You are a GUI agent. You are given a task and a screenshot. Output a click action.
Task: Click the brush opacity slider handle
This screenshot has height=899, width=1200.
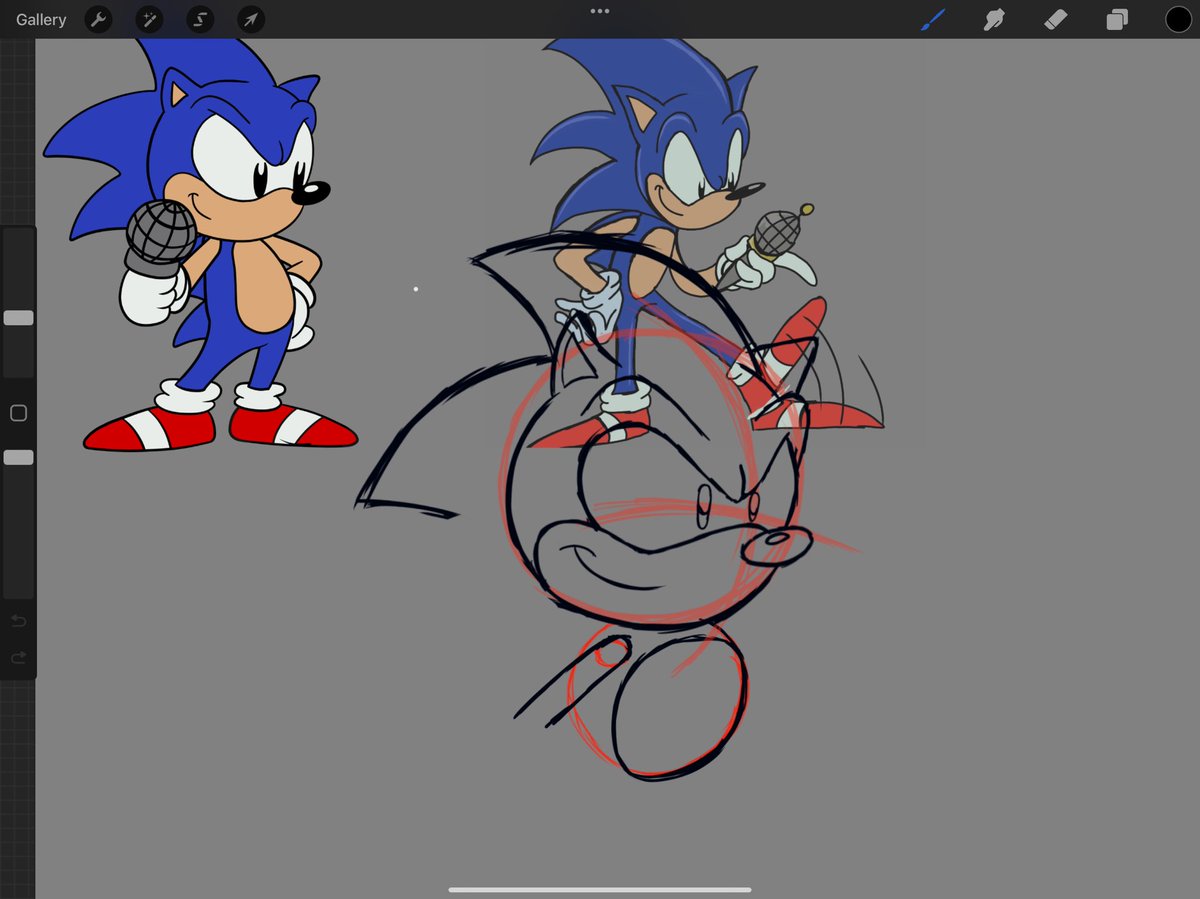[18, 457]
